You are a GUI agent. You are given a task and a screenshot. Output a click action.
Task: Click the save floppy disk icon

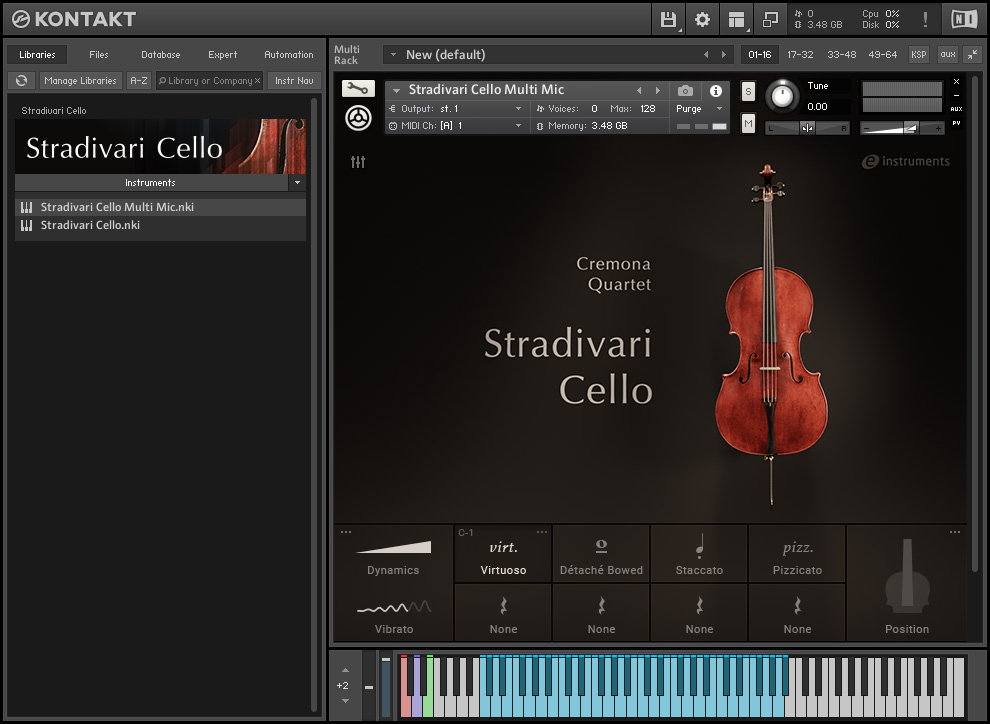click(668, 19)
